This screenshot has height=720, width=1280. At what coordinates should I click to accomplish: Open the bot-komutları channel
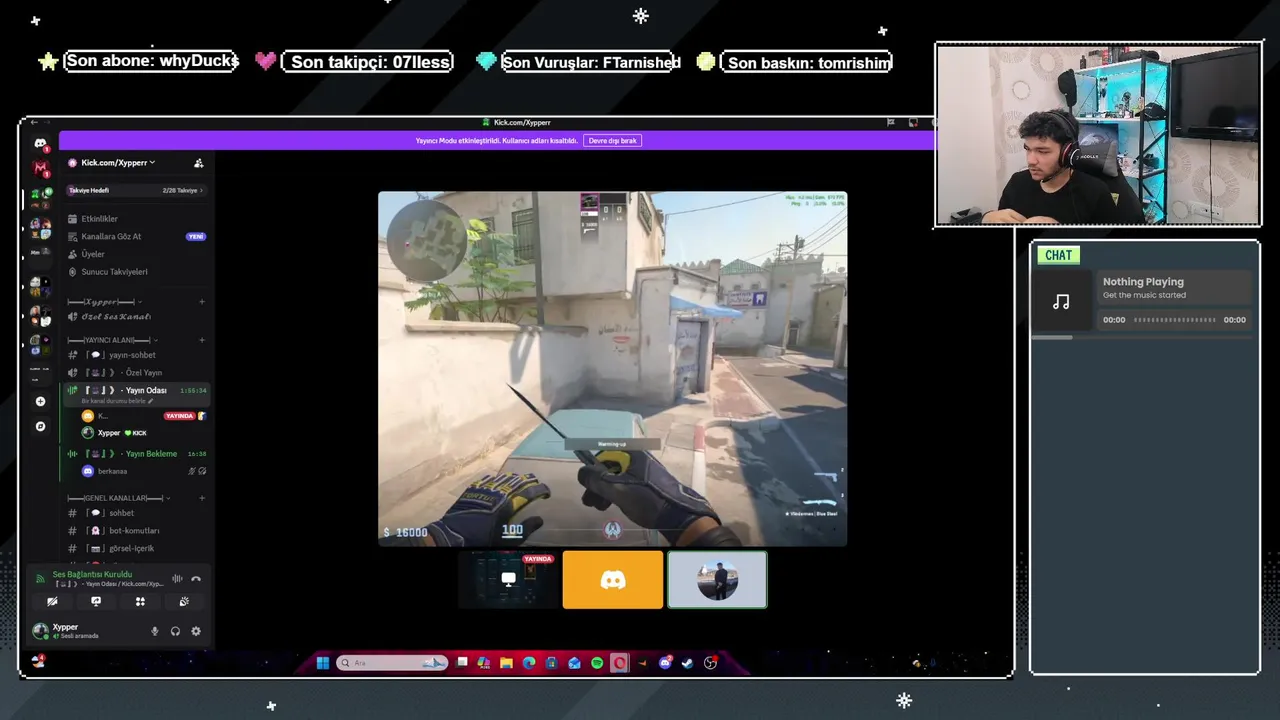pos(136,531)
